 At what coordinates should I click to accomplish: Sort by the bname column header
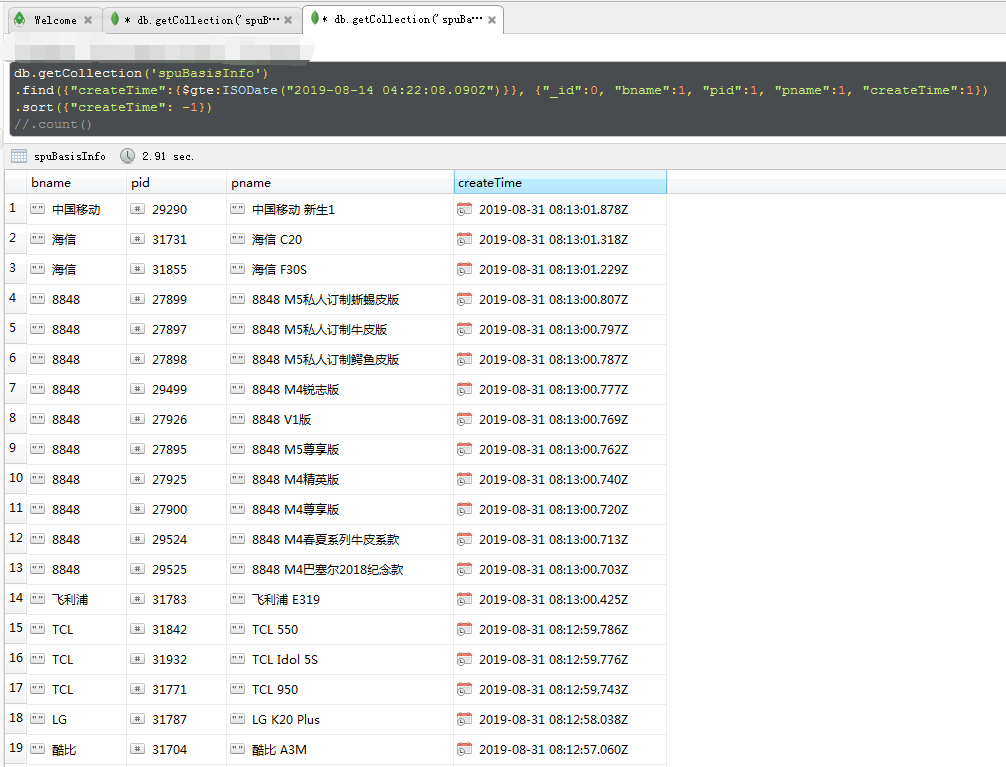point(77,183)
